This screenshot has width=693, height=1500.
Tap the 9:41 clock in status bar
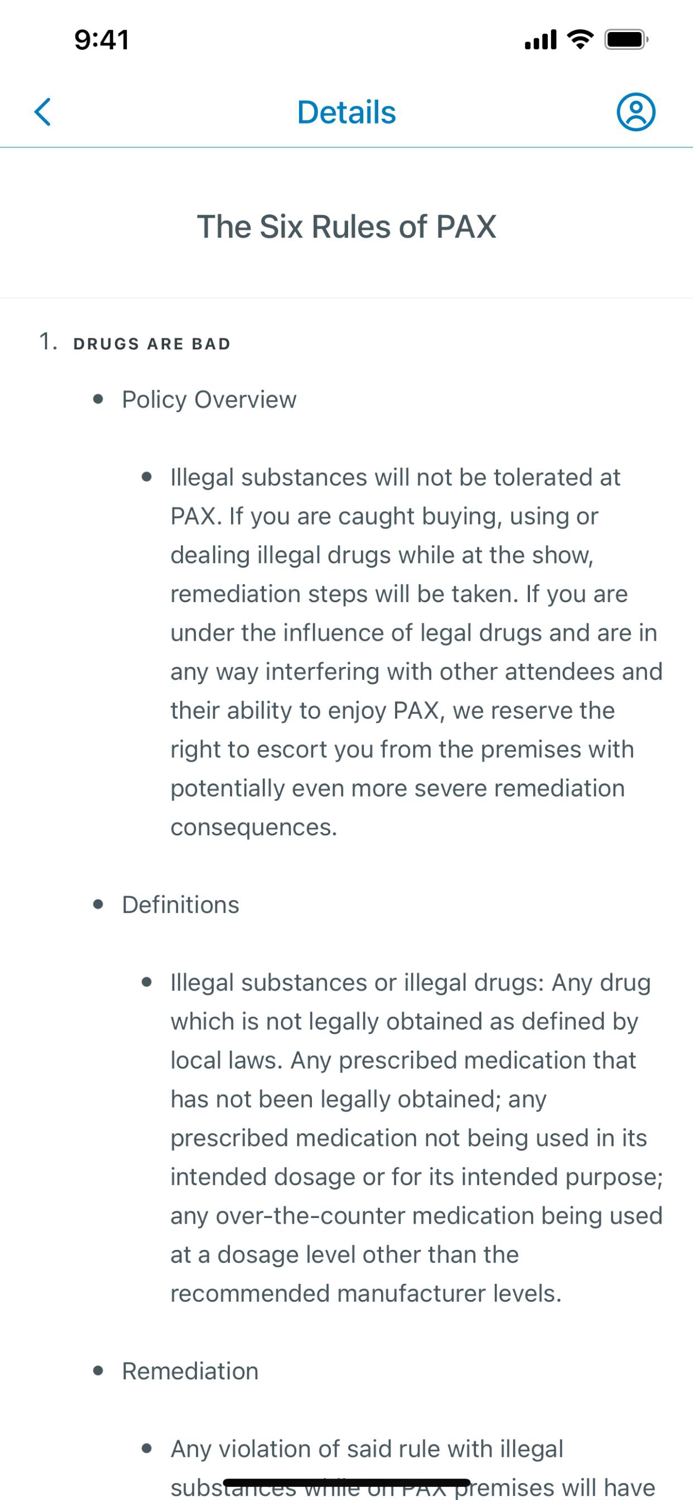[102, 40]
